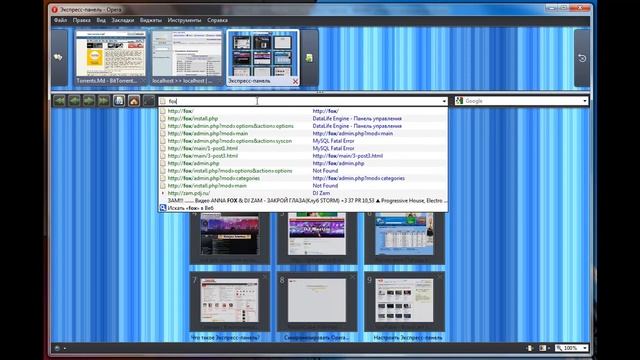The image size is (640, 360).
Task: Click the Настроить Экспресс-панель link
Action: (408, 338)
